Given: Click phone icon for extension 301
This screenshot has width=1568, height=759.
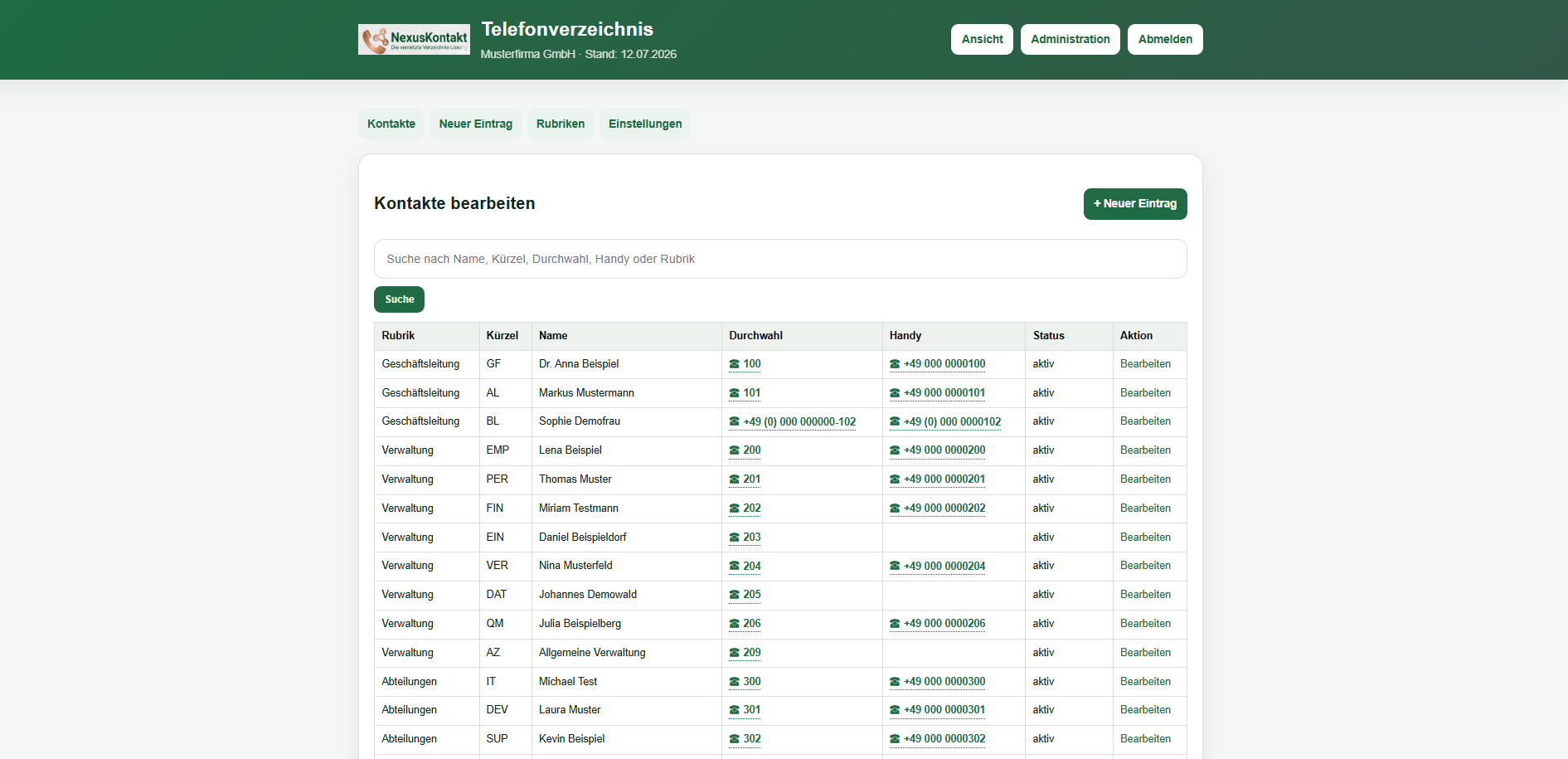Looking at the screenshot, I should [734, 710].
